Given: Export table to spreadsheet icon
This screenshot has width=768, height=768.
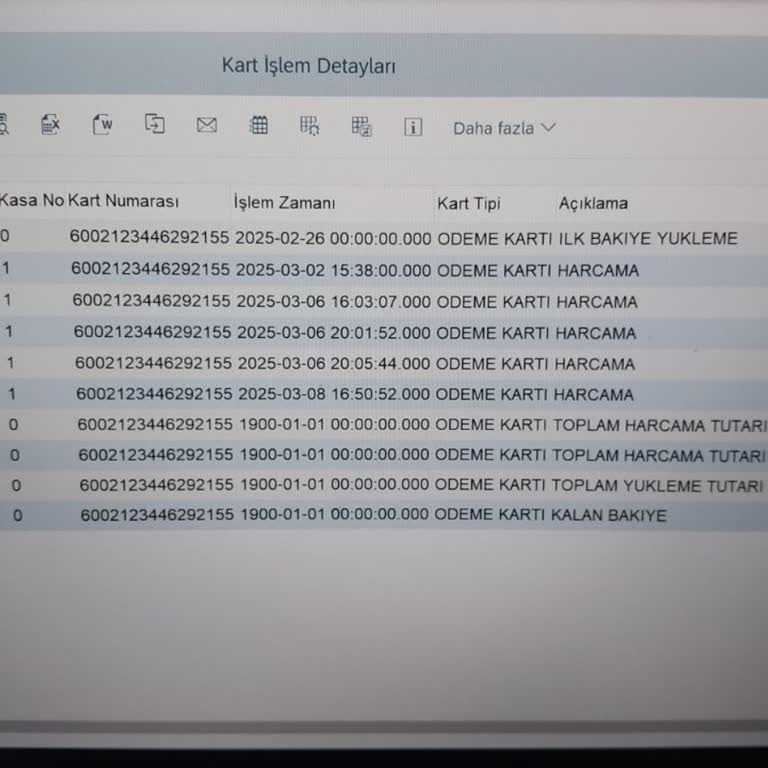Looking at the screenshot, I should [x=50, y=124].
